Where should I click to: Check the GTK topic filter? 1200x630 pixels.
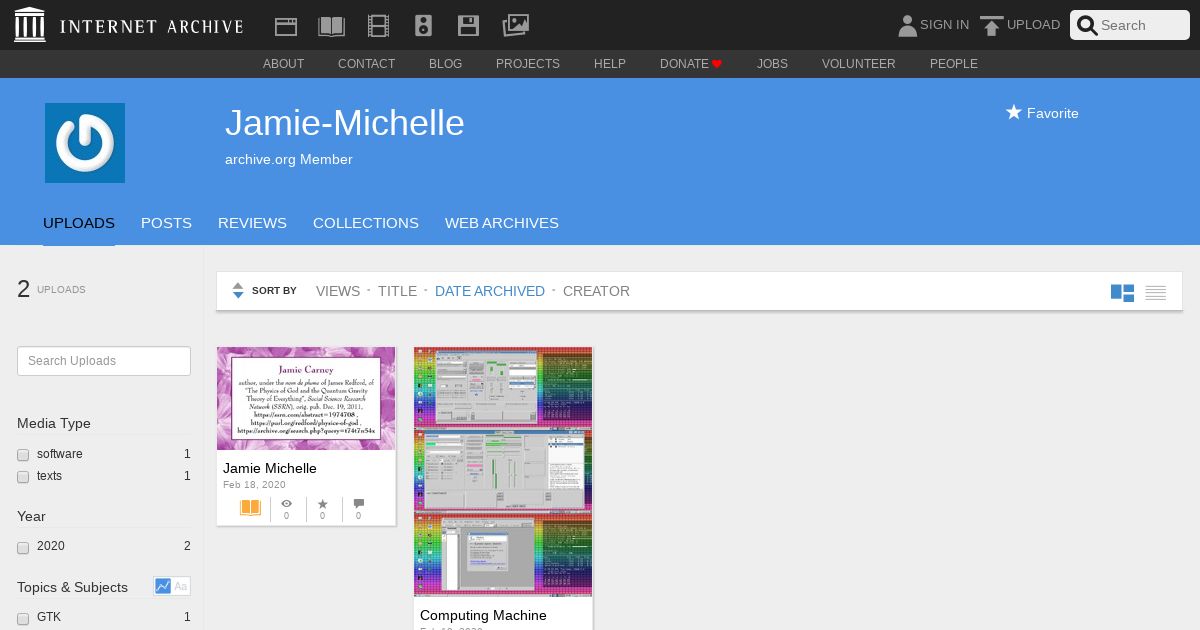(23, 619)
